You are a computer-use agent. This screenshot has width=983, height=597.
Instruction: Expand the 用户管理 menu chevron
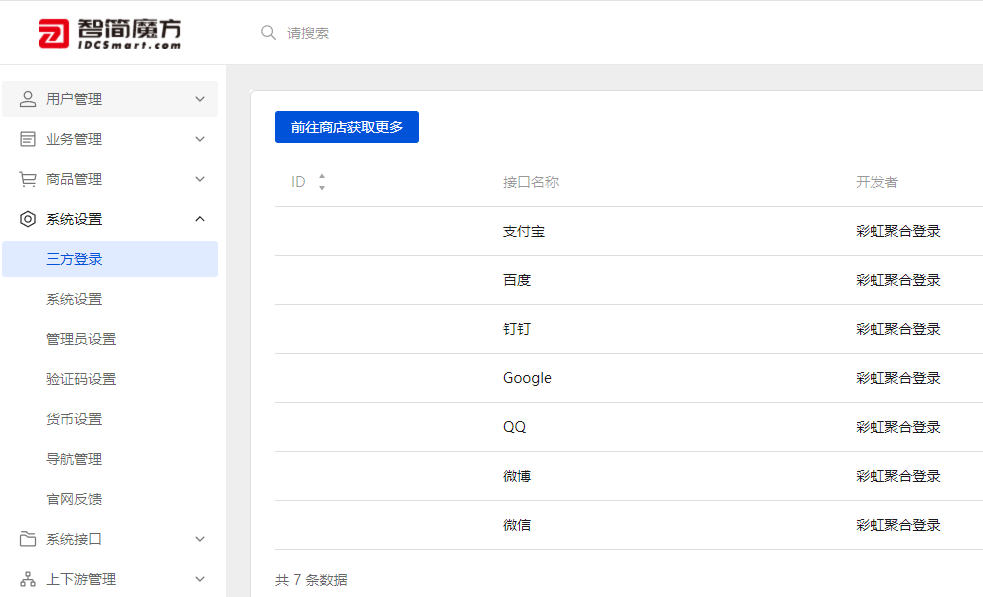pyautogui.click(x=200, y=99)
